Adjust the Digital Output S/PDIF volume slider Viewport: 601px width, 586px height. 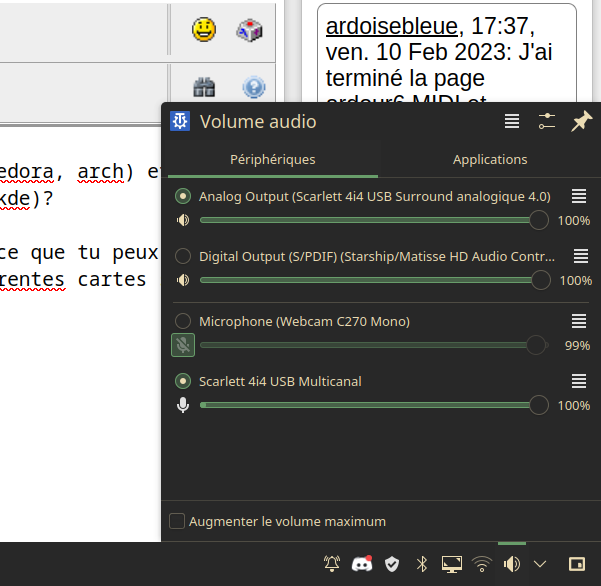click(375, 280)
